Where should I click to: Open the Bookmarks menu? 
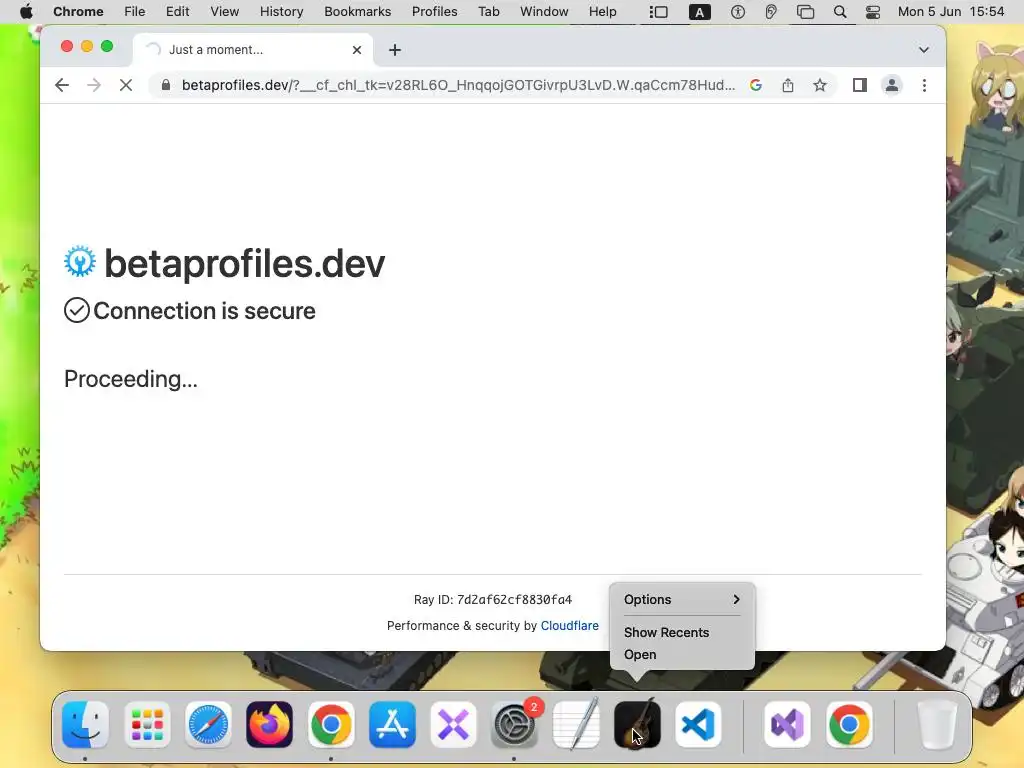pos(357,11)
